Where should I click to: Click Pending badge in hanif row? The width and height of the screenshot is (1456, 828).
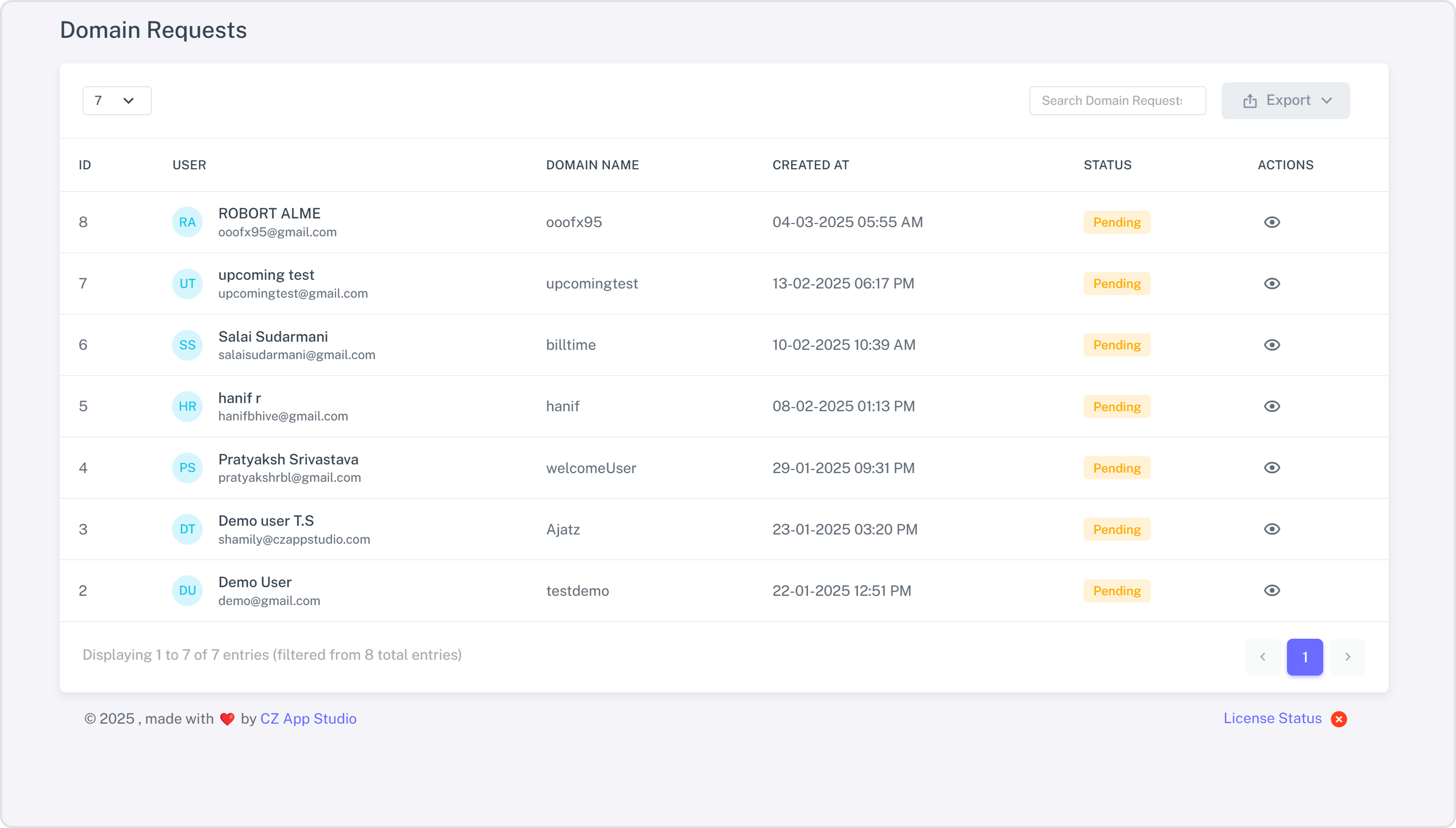click(x=1117, y=407)
